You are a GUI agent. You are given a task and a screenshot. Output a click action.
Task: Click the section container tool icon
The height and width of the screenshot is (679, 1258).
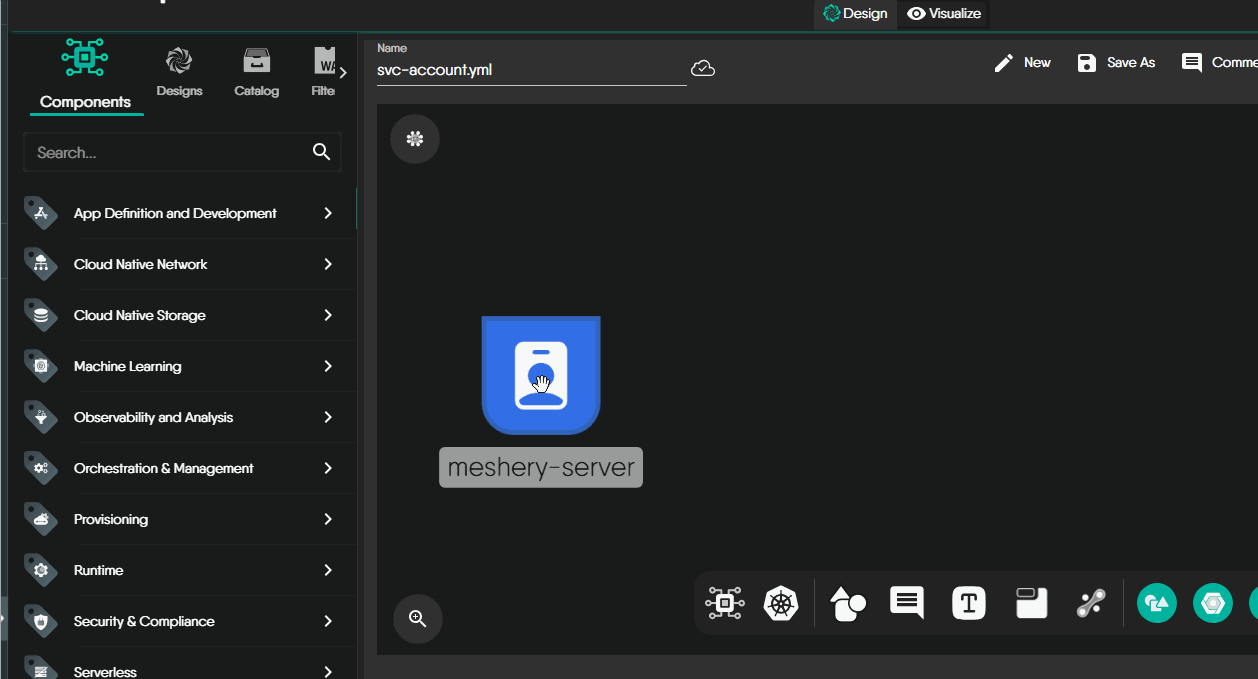[x=1031, y=603]
